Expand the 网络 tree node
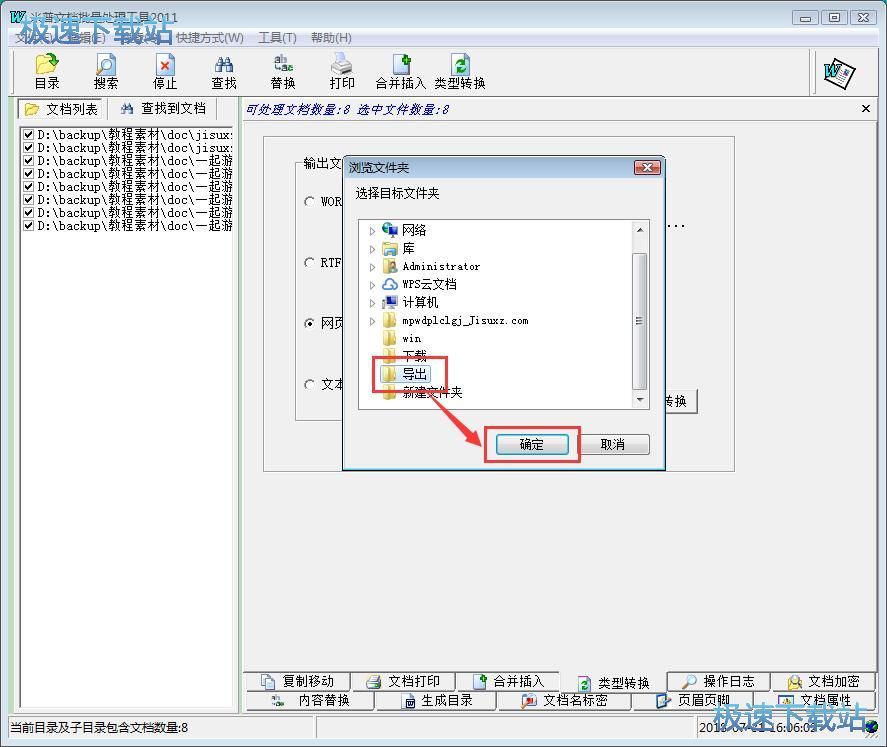 coord(372,231)
